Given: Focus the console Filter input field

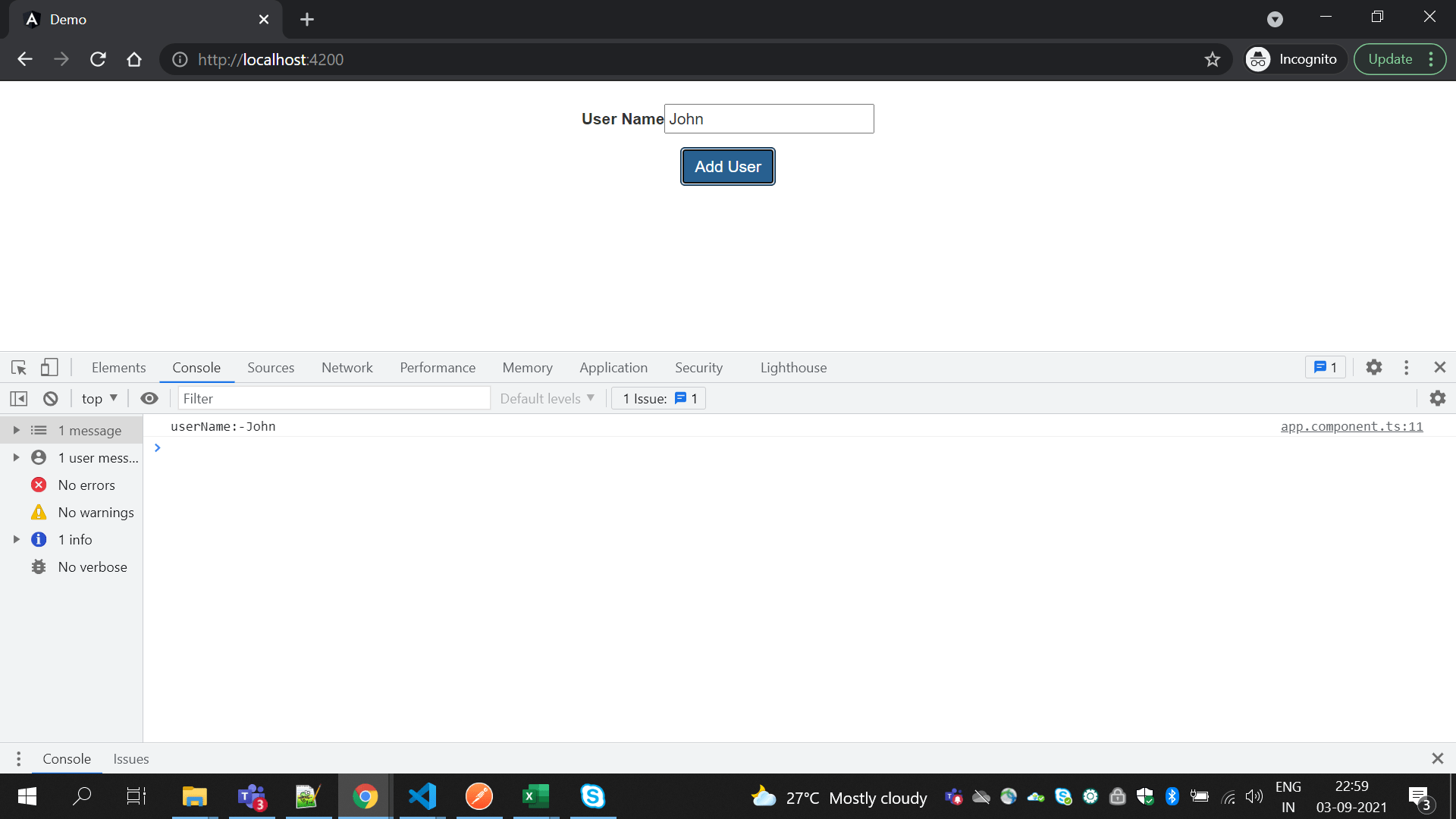Looking at the screenshot, I should (x=334, y=397).
